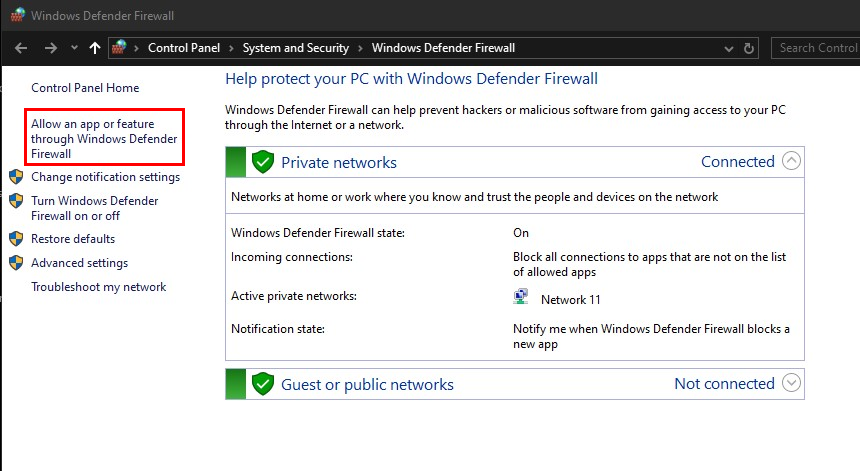Click the Back navigation arrow
Viewport: 860px width, 471px height.
22,48
